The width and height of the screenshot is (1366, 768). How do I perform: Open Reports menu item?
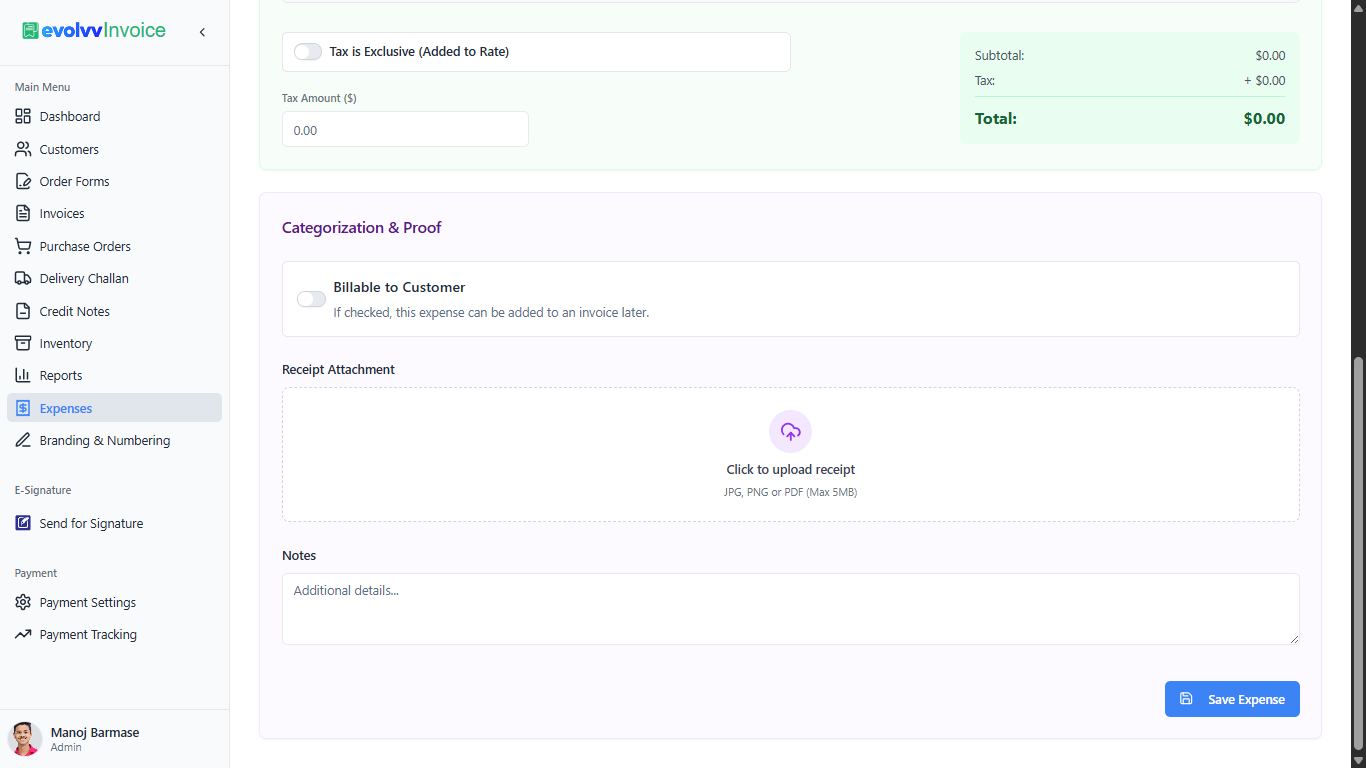(x=114, y=375)
